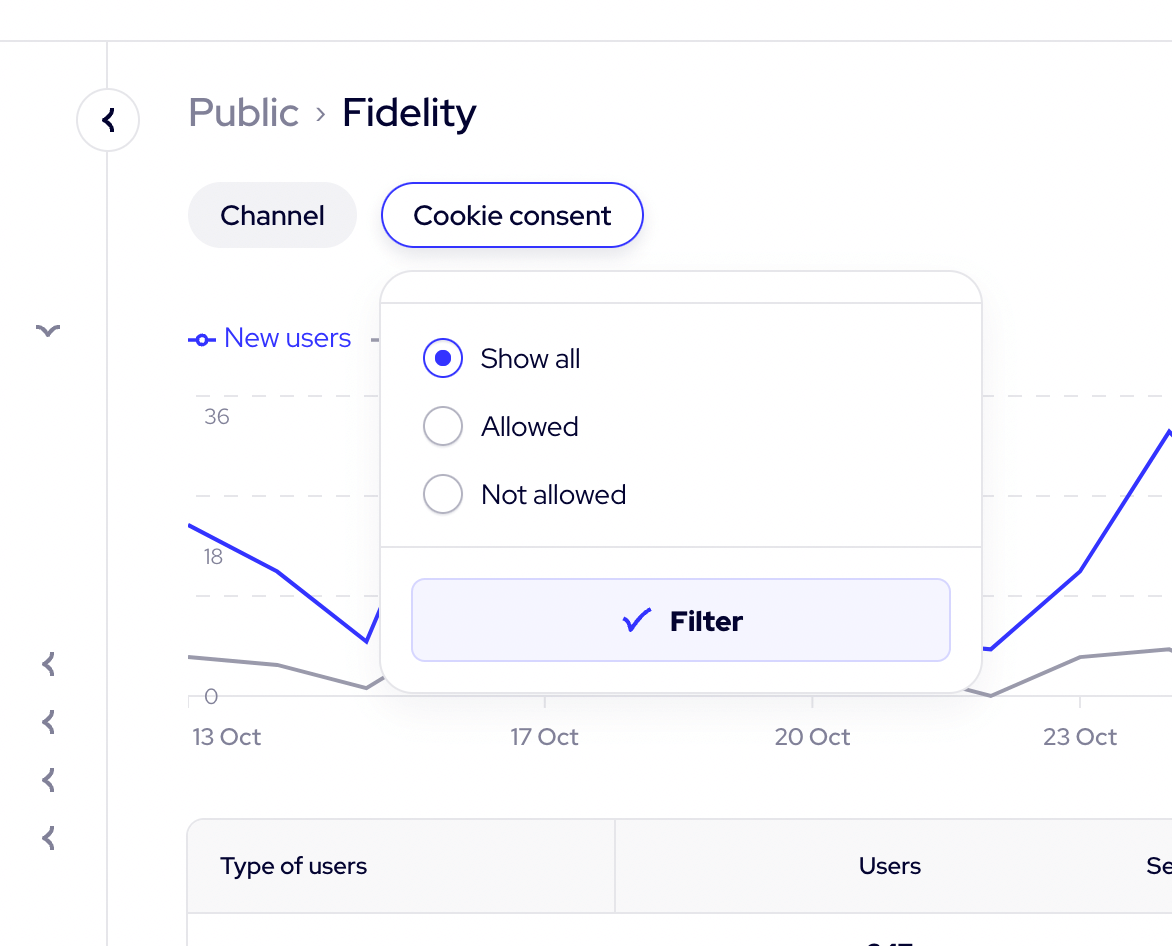
Task: Click the Fidelity breadcrumb title
Action: [x=409, y=113]
